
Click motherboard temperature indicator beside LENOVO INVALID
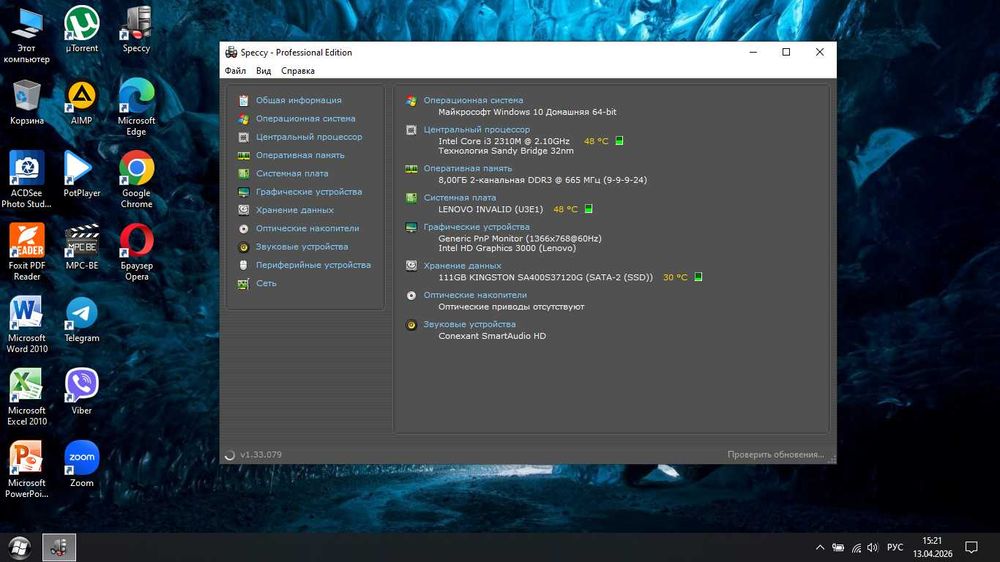[588, 209]
